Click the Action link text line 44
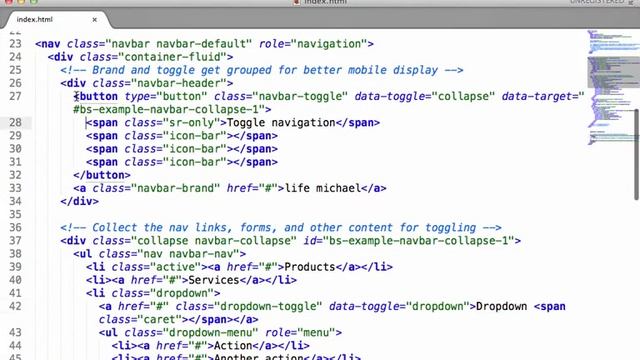 pyautogui.click(x=233, y=346)
